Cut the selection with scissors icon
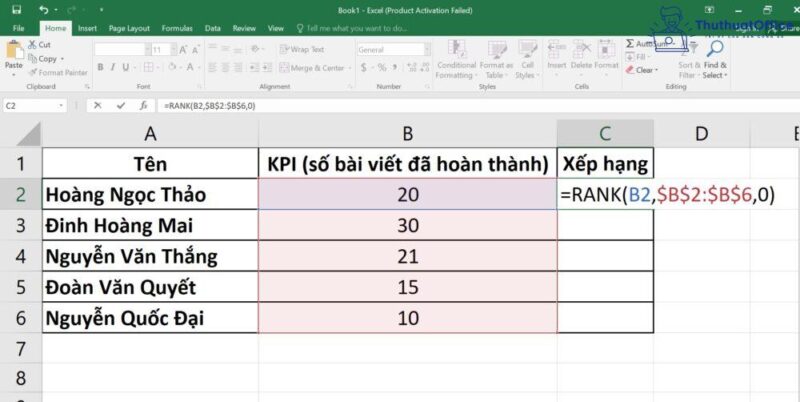The width and height of the screenshot is (800, 402). (40, 45)
